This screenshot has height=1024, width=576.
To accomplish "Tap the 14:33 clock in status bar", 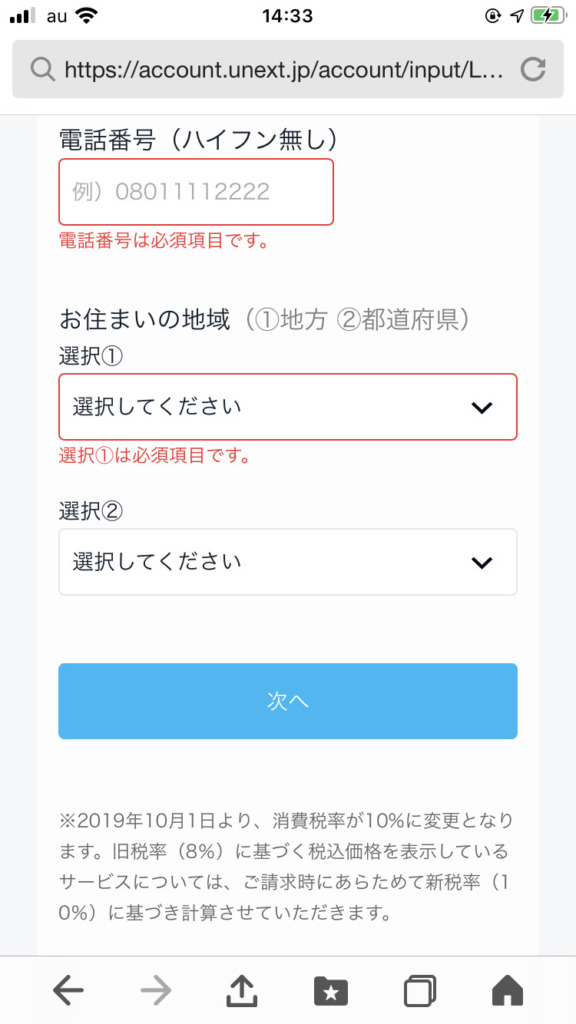I will coord(287,16).
